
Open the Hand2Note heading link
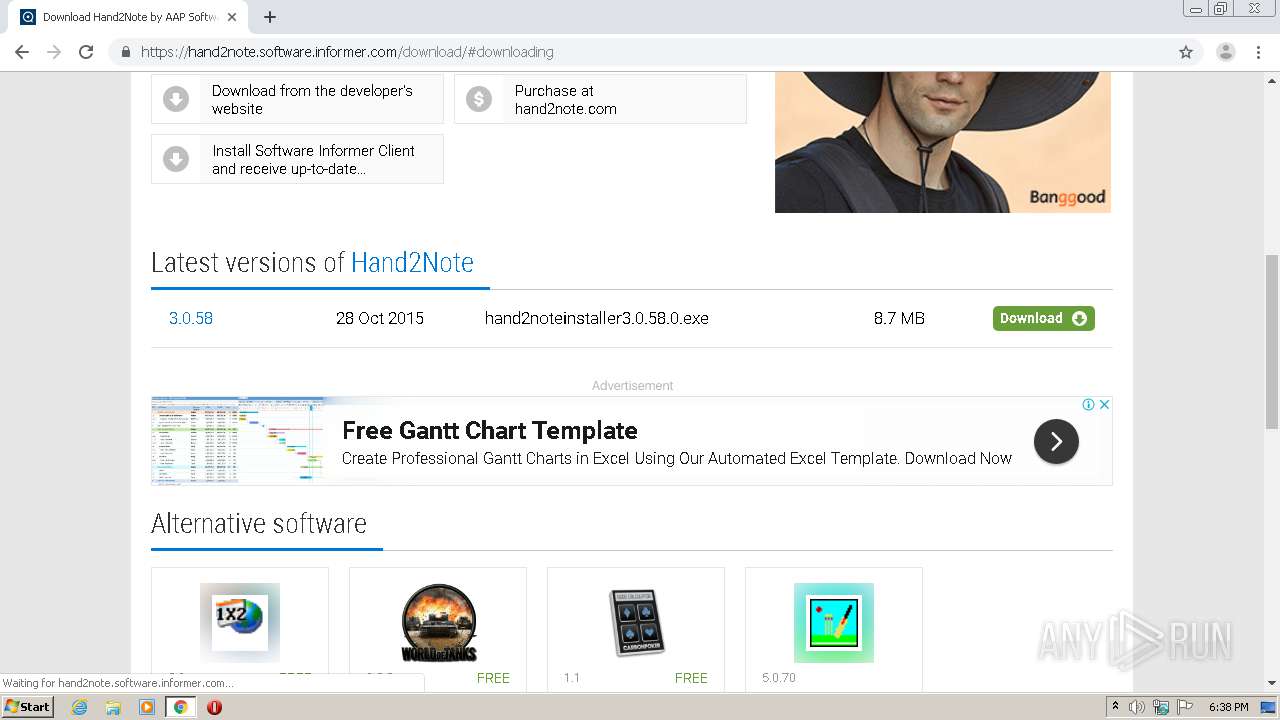coord(412,263)
